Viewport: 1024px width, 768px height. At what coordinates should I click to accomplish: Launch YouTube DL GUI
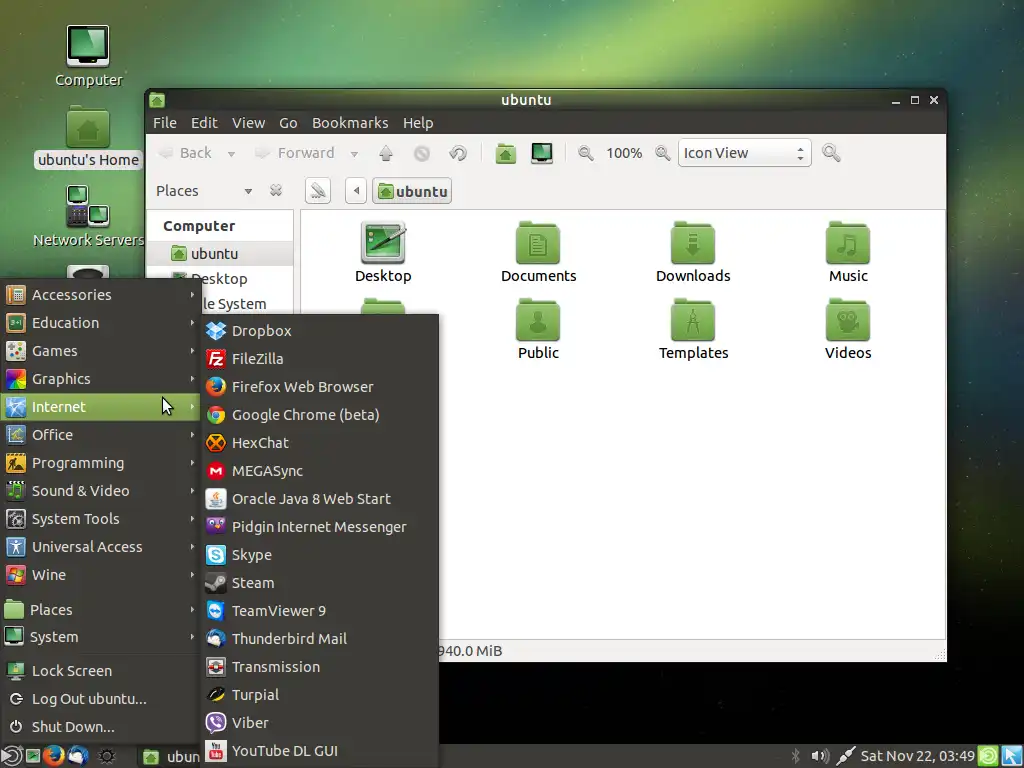tap(320, 752)
